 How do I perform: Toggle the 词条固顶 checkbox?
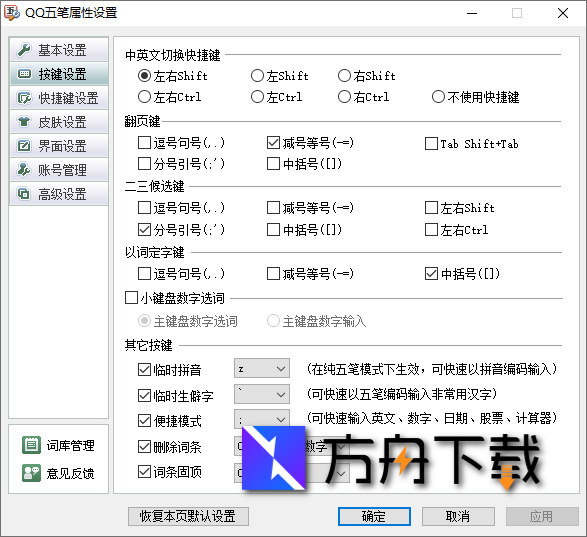click(144, 471)
